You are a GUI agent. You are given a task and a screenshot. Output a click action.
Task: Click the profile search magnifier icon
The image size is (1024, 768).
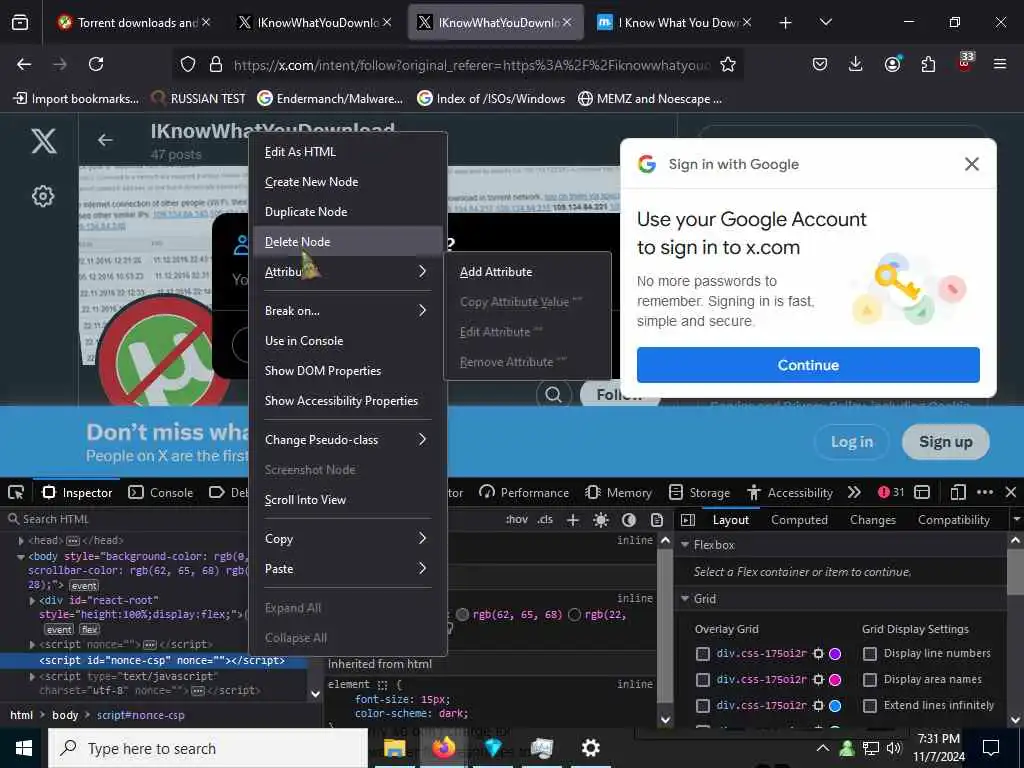[553, 394]
